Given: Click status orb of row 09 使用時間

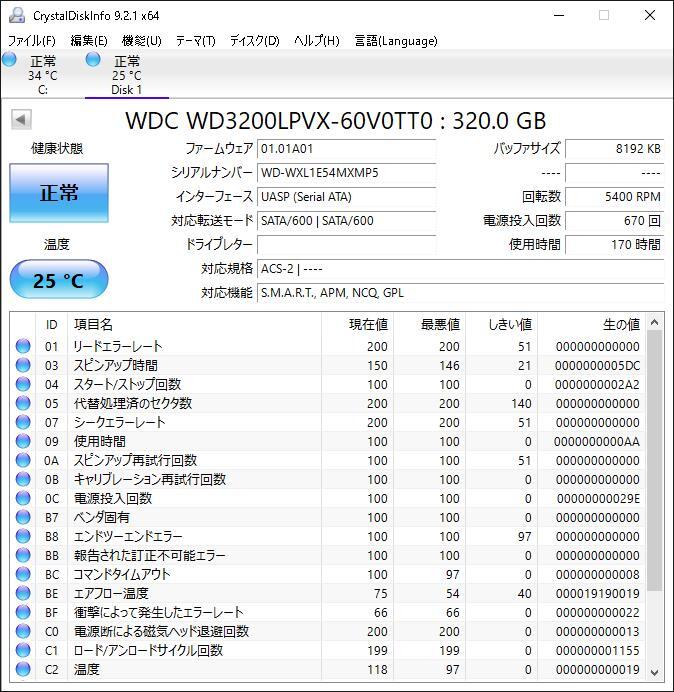Looking at the screenshot, I should click(x=23, y=441).
